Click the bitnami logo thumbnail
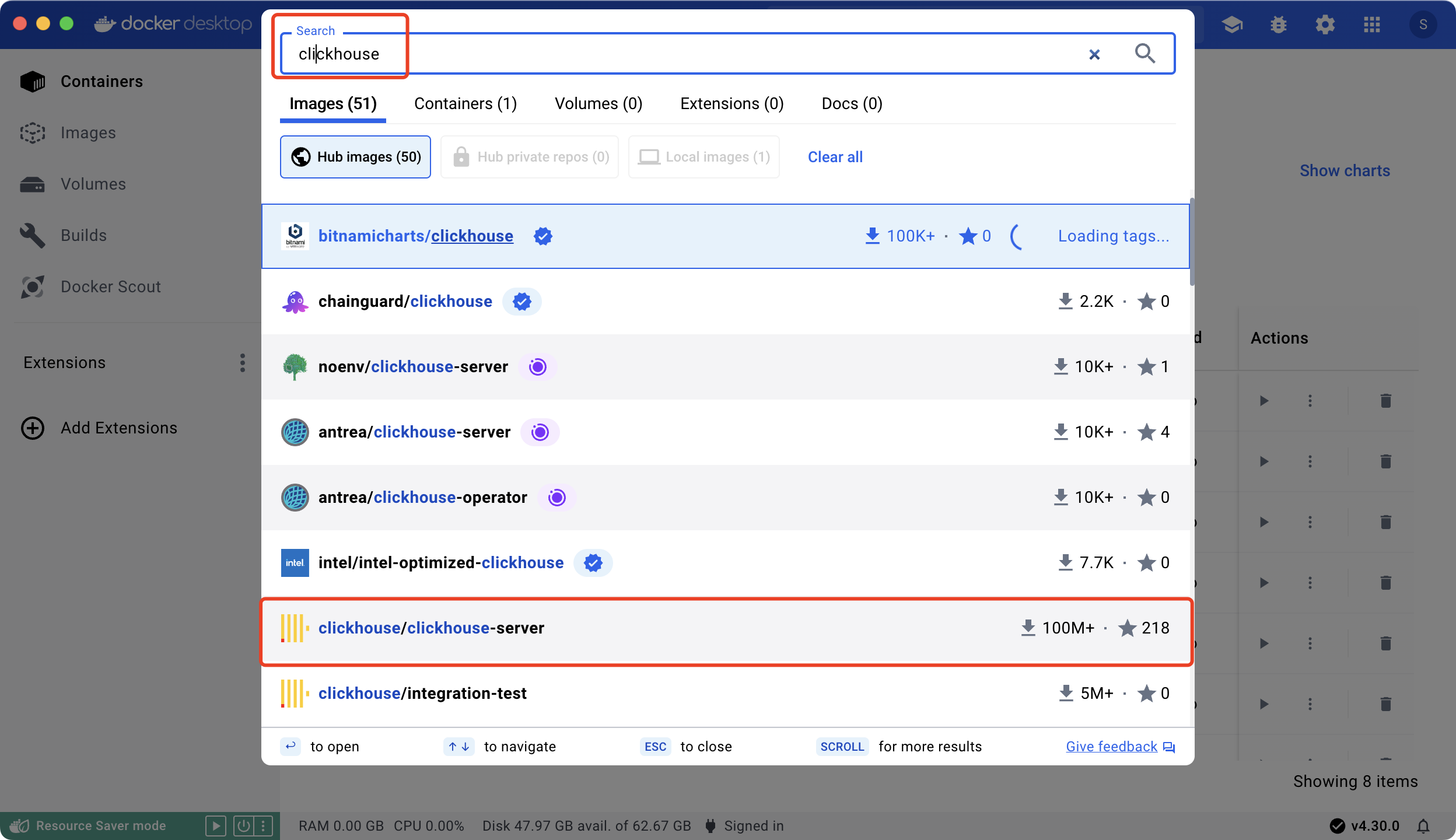1456x840 pixels. tap(295, 236)
